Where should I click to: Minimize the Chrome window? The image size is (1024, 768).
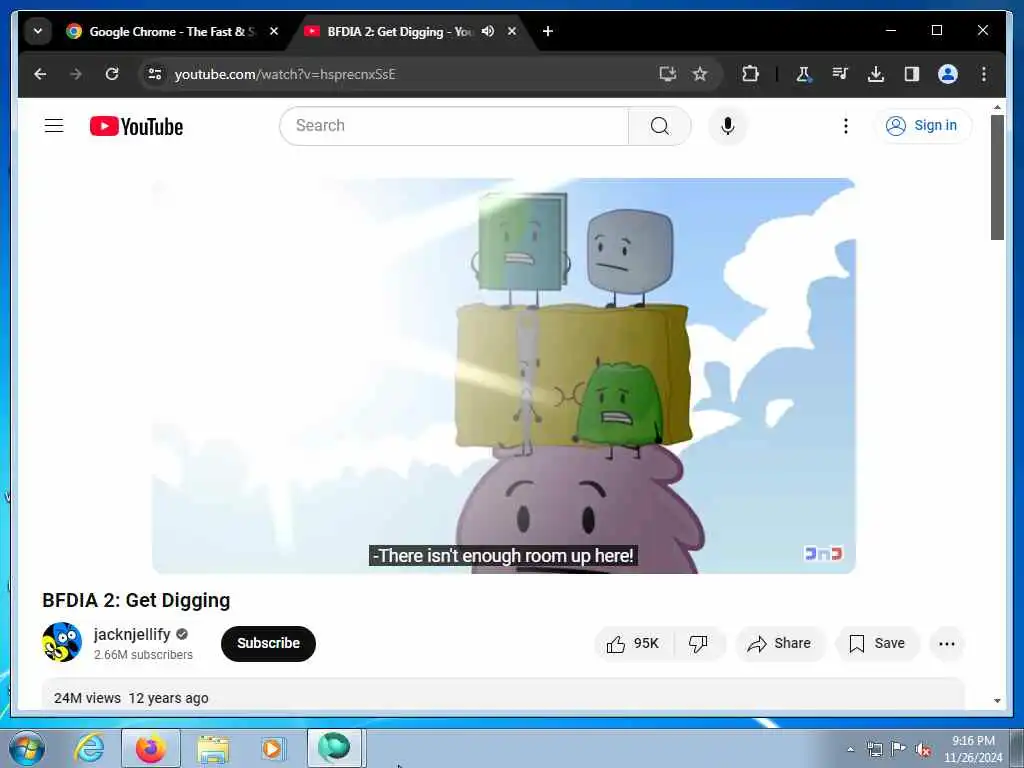coord(891,30)
